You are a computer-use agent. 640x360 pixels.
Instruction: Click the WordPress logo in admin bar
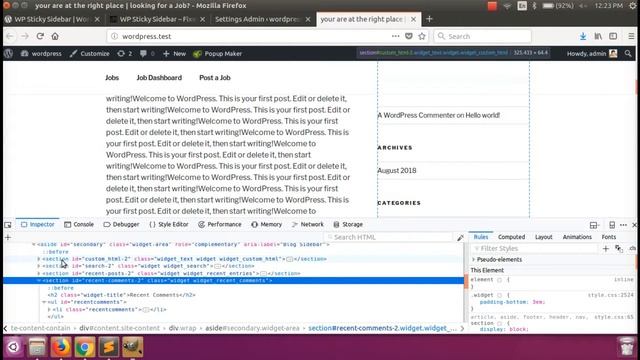point(9,53)
